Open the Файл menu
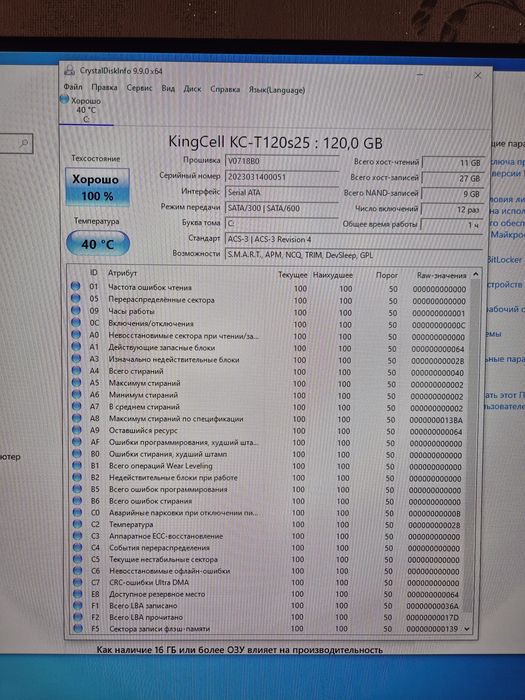525x700 pixels. pos(73,87)
